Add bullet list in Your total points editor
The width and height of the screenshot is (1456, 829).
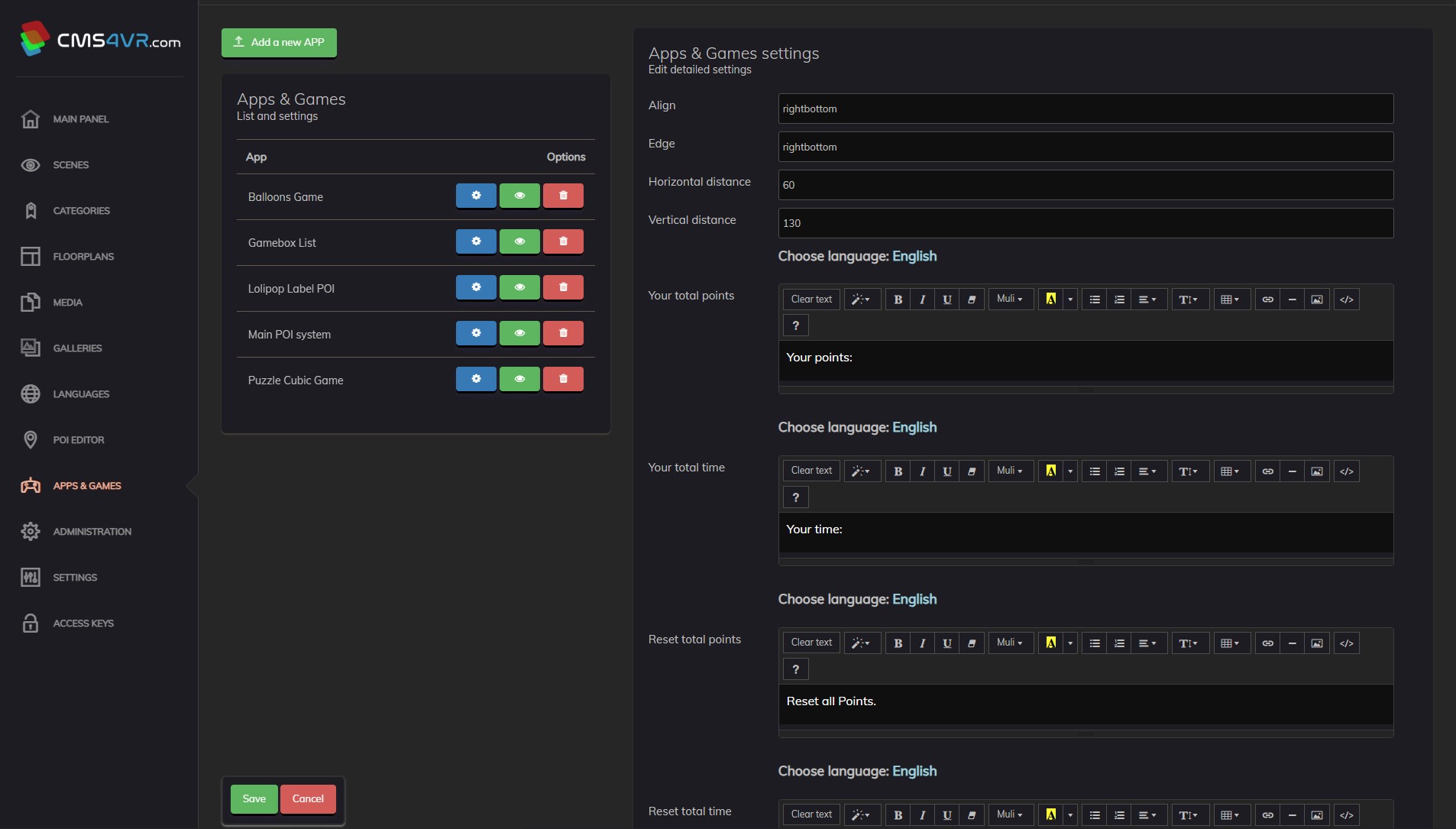click(1095, 300)
